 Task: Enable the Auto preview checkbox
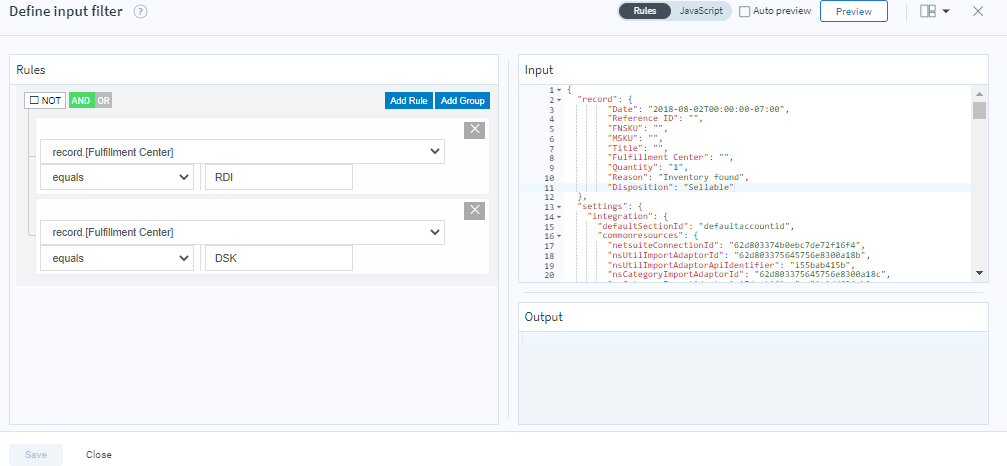click(x=744, y=12)
